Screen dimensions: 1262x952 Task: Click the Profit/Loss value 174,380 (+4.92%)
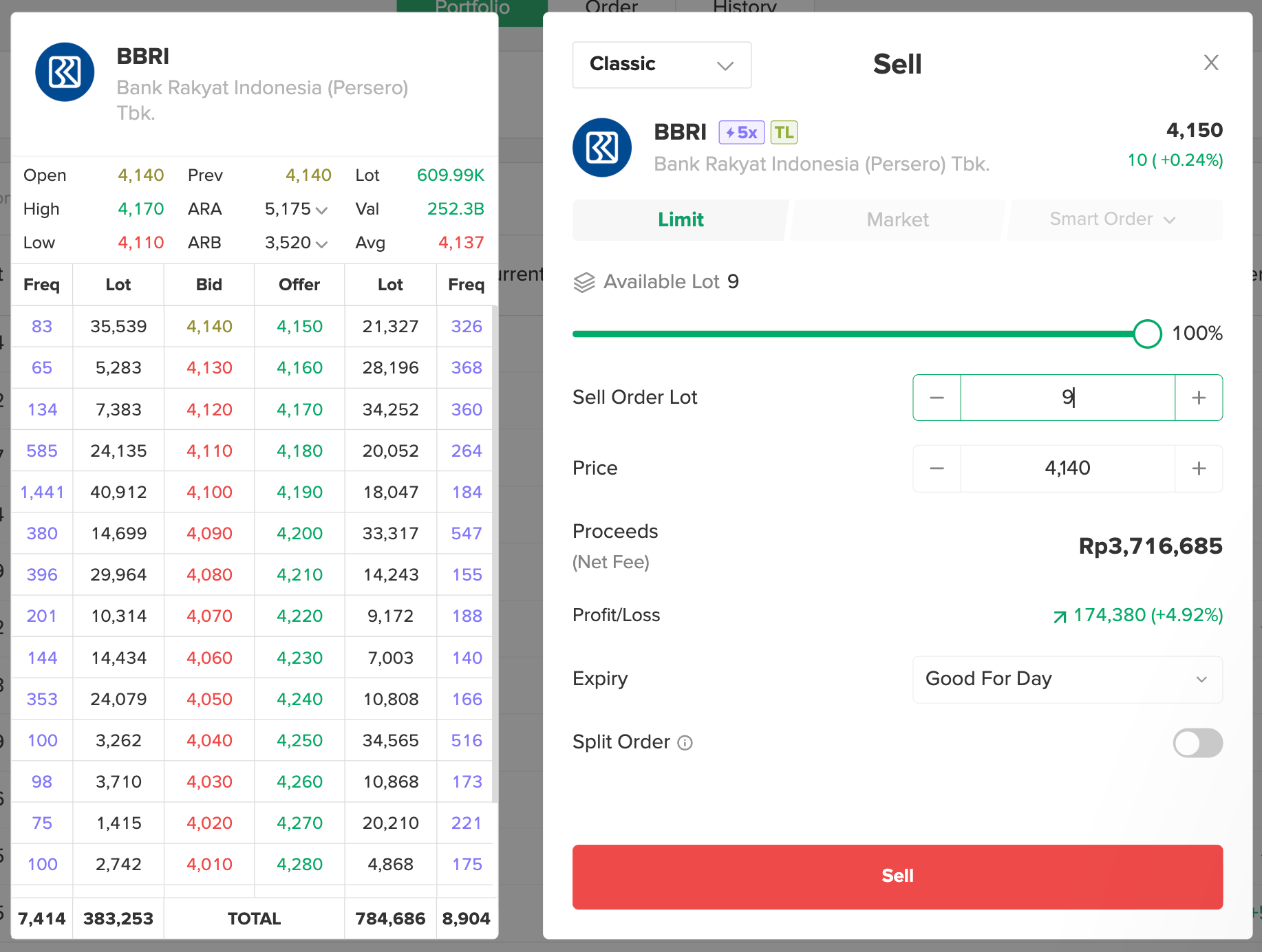point(1138,616)
